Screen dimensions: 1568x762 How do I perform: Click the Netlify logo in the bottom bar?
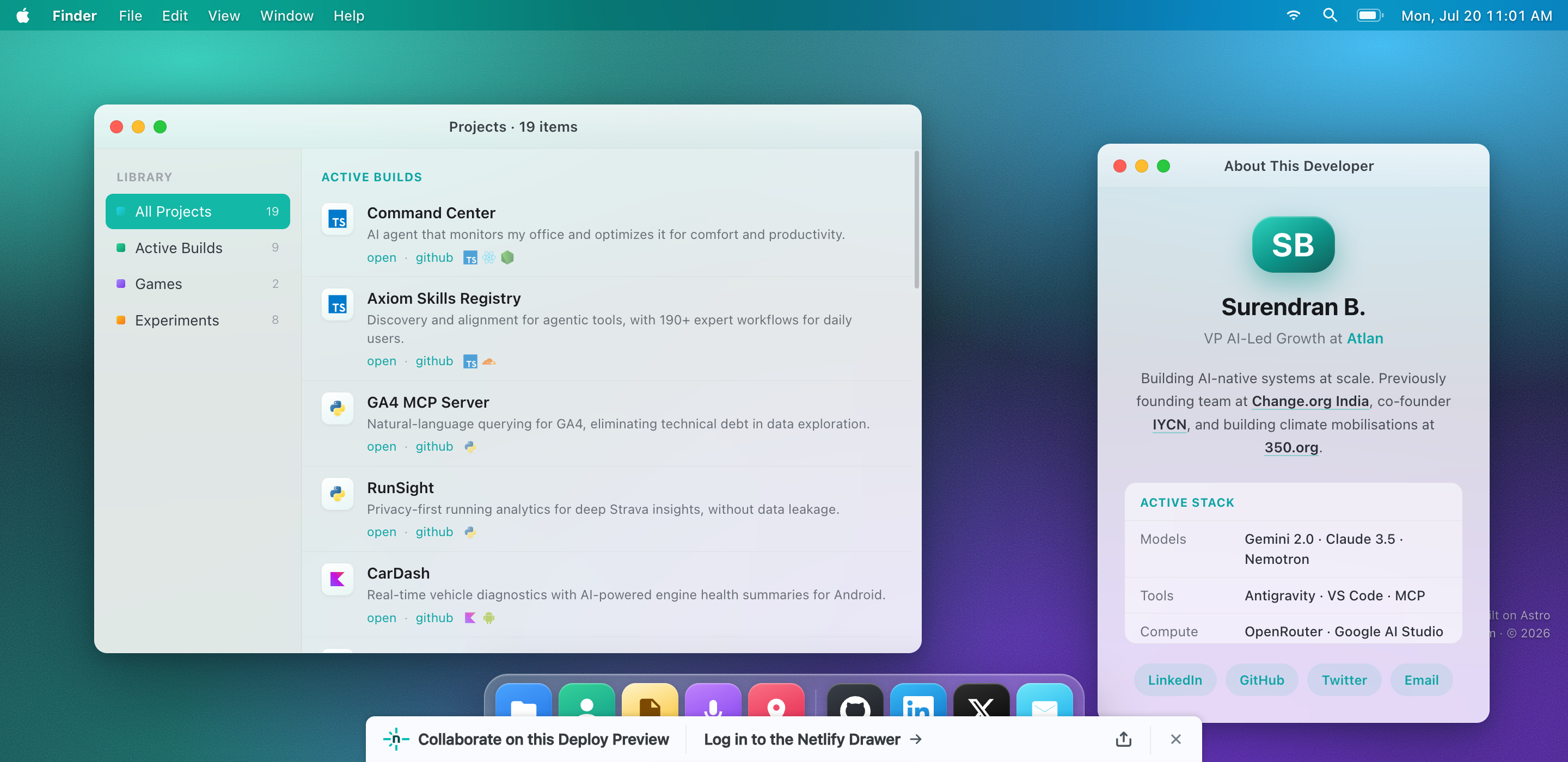click(x=396, y=740)
